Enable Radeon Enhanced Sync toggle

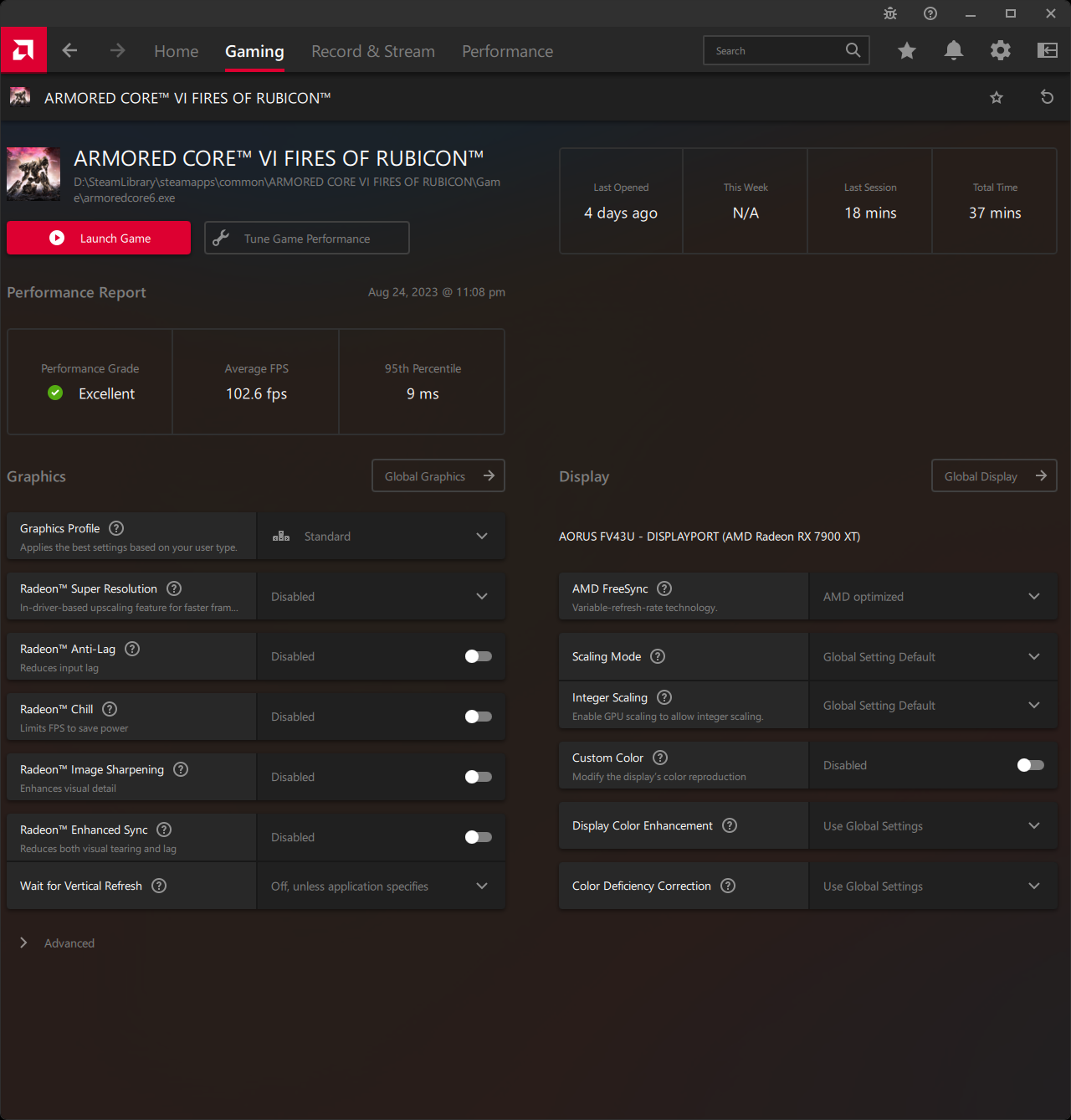[479, 837]
